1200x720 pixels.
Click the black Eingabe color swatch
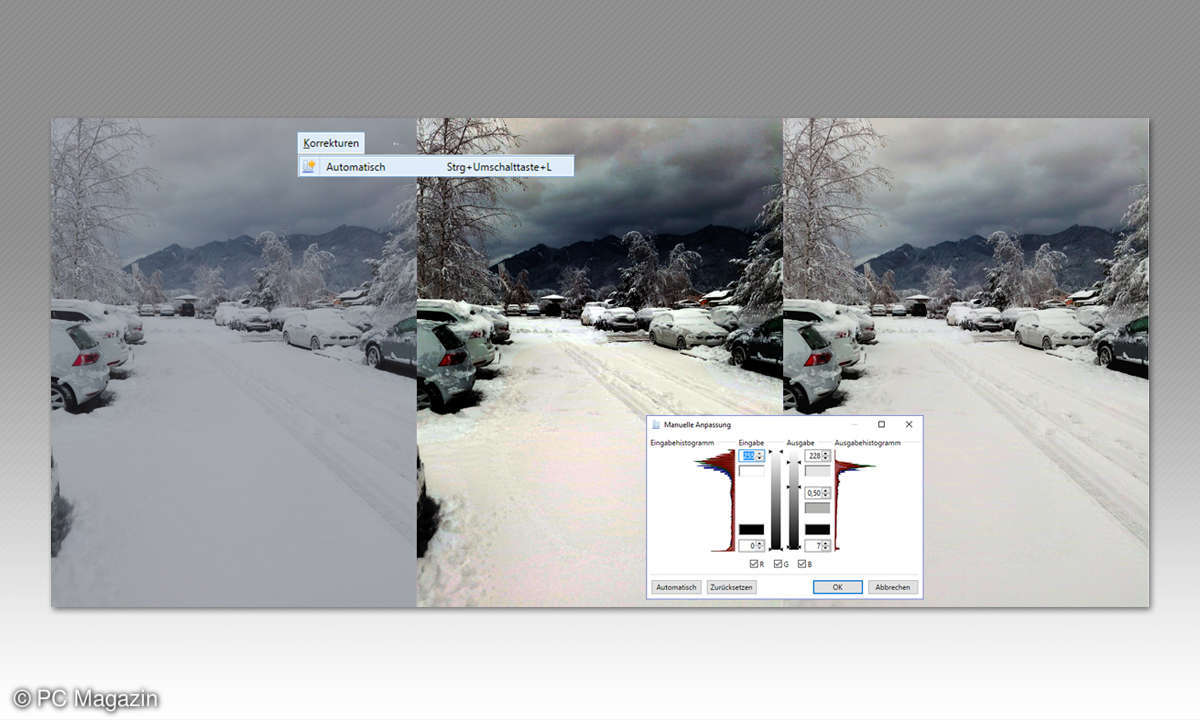tap(751, 529)
